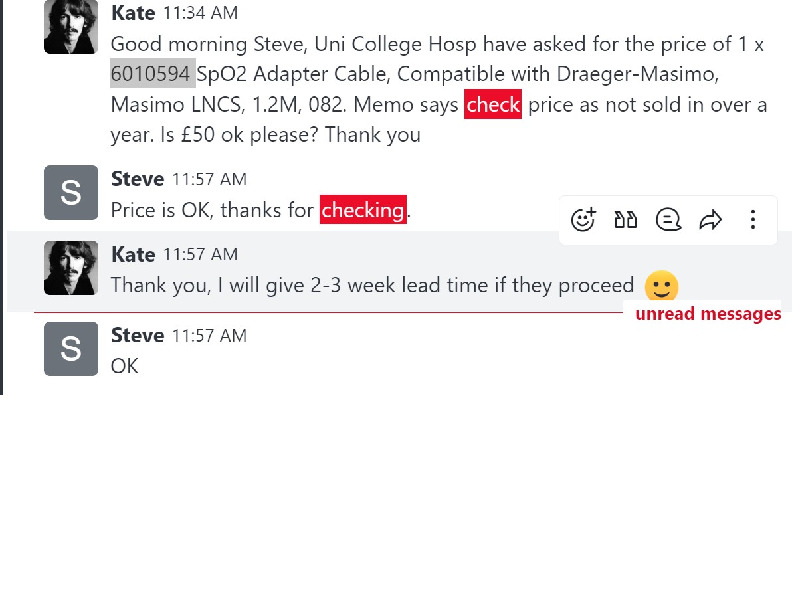This screenshot has width=792, height=612.
Task: Click Steve's avatar beside the 'Price is OK' message
Action: 70,192
